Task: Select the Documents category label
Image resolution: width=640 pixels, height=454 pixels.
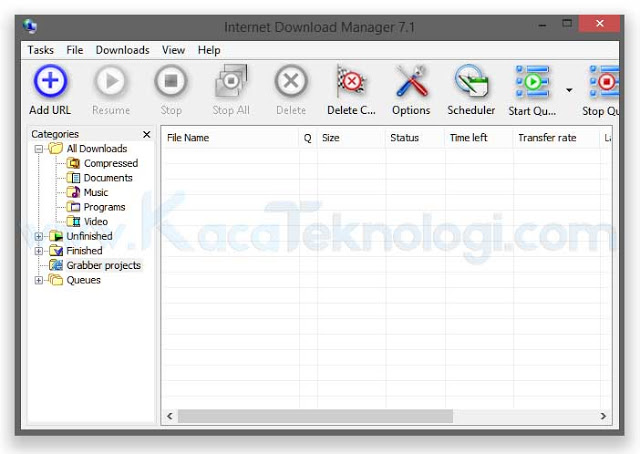Action: (x=108, y=178)
